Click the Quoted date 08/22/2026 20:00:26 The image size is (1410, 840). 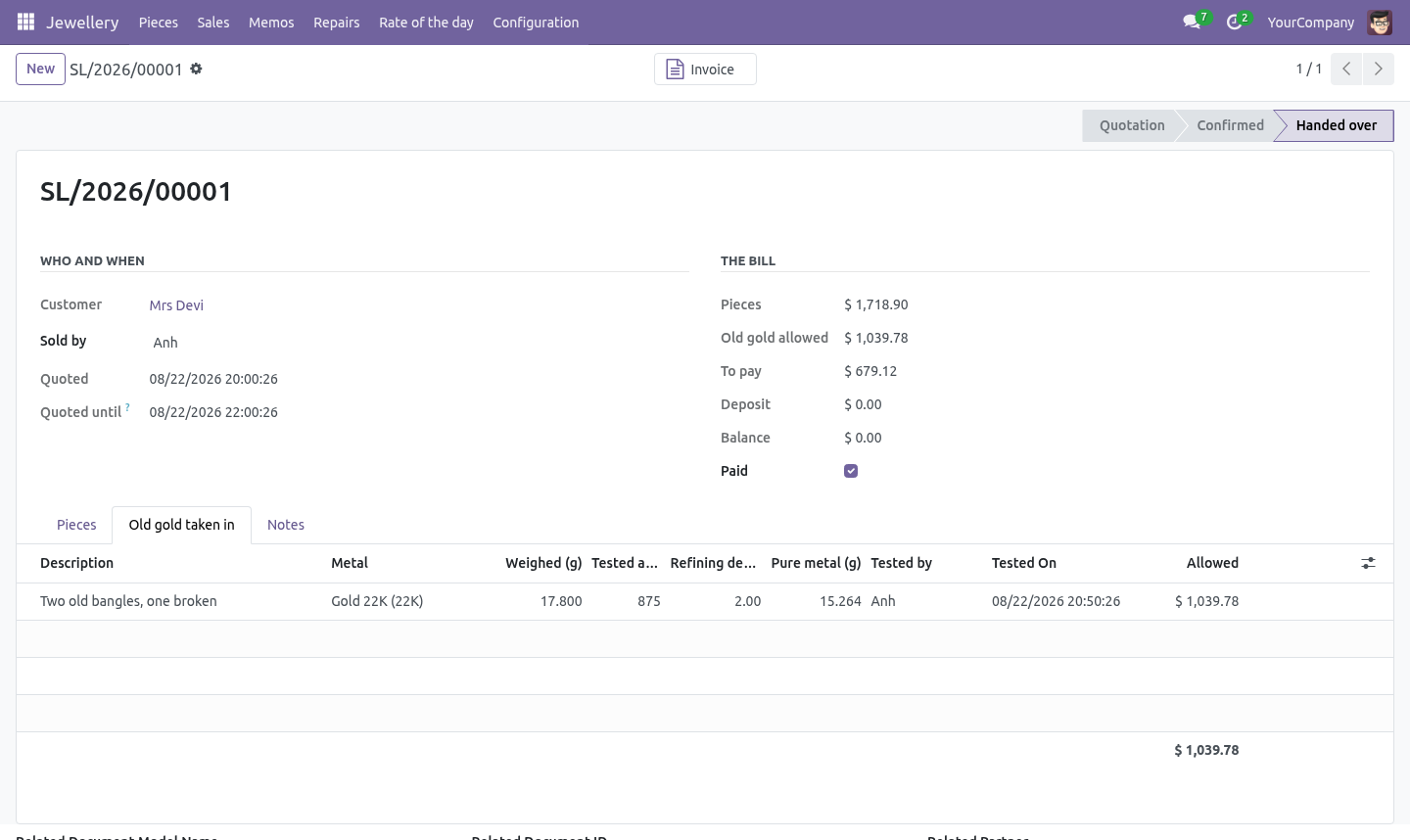213,379
